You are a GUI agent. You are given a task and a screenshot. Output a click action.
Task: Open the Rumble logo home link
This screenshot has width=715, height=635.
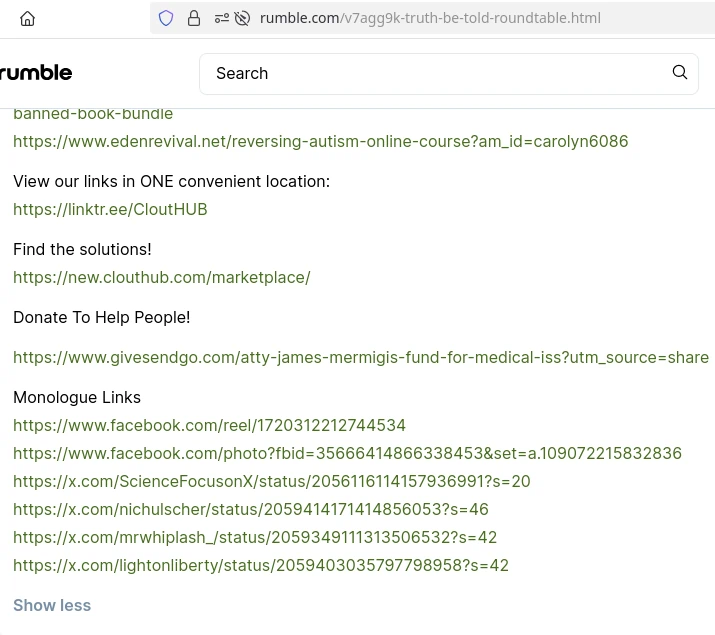click(x=36, y=73)
